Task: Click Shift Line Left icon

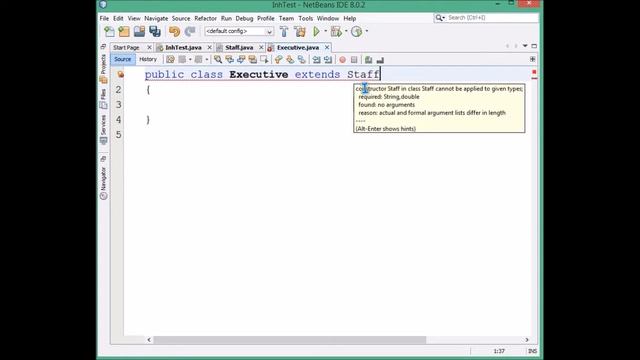Action: 316,60
